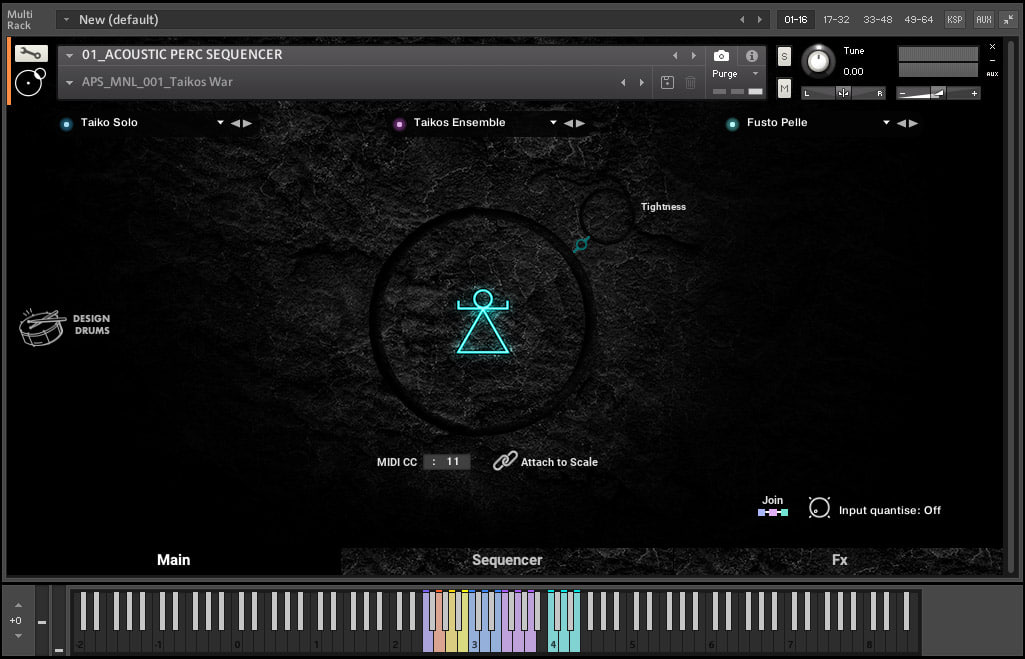Image resolution: width=1025 pixels, height=659 pixels.
Task: Click the Tune knob
Action: [819, 61]
